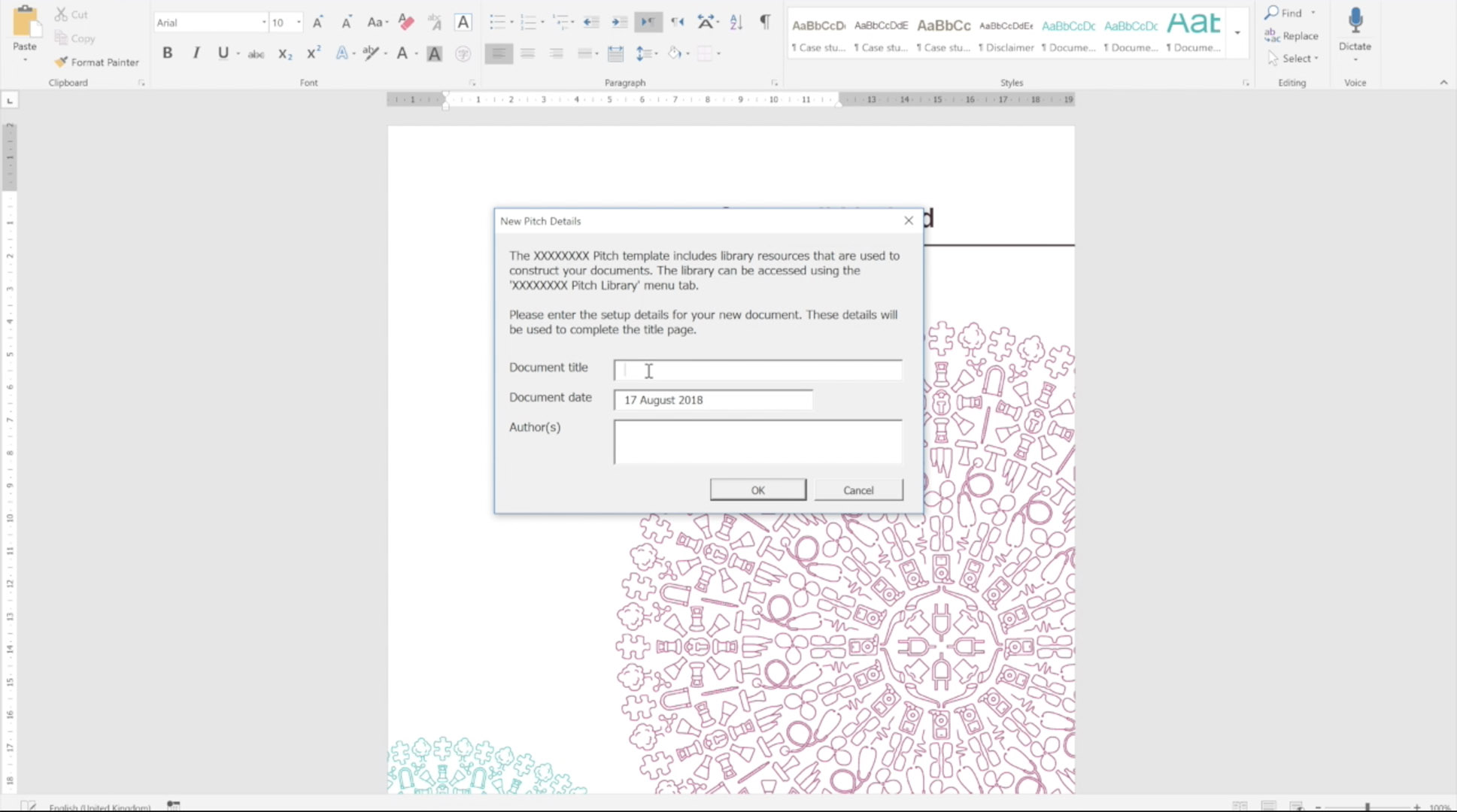Screen dimensions: 1457x812
Task: Click the Increase Indent icon
Action: (x=619, y=23)
